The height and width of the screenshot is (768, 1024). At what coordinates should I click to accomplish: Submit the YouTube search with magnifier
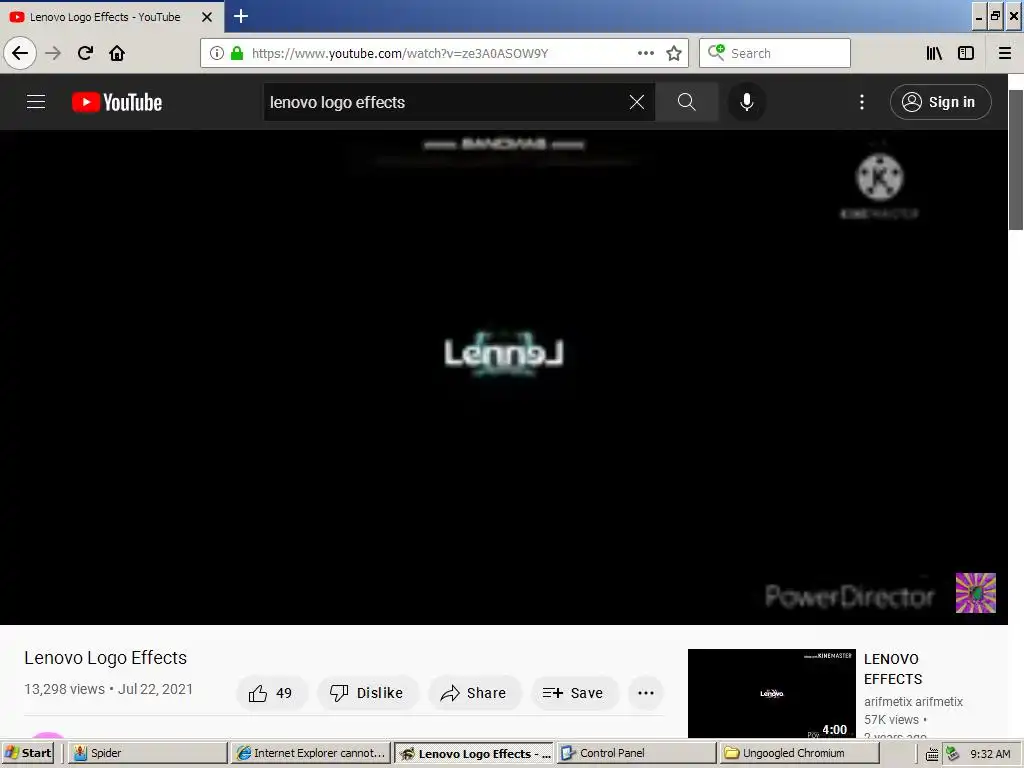click(x=686, y=102)
